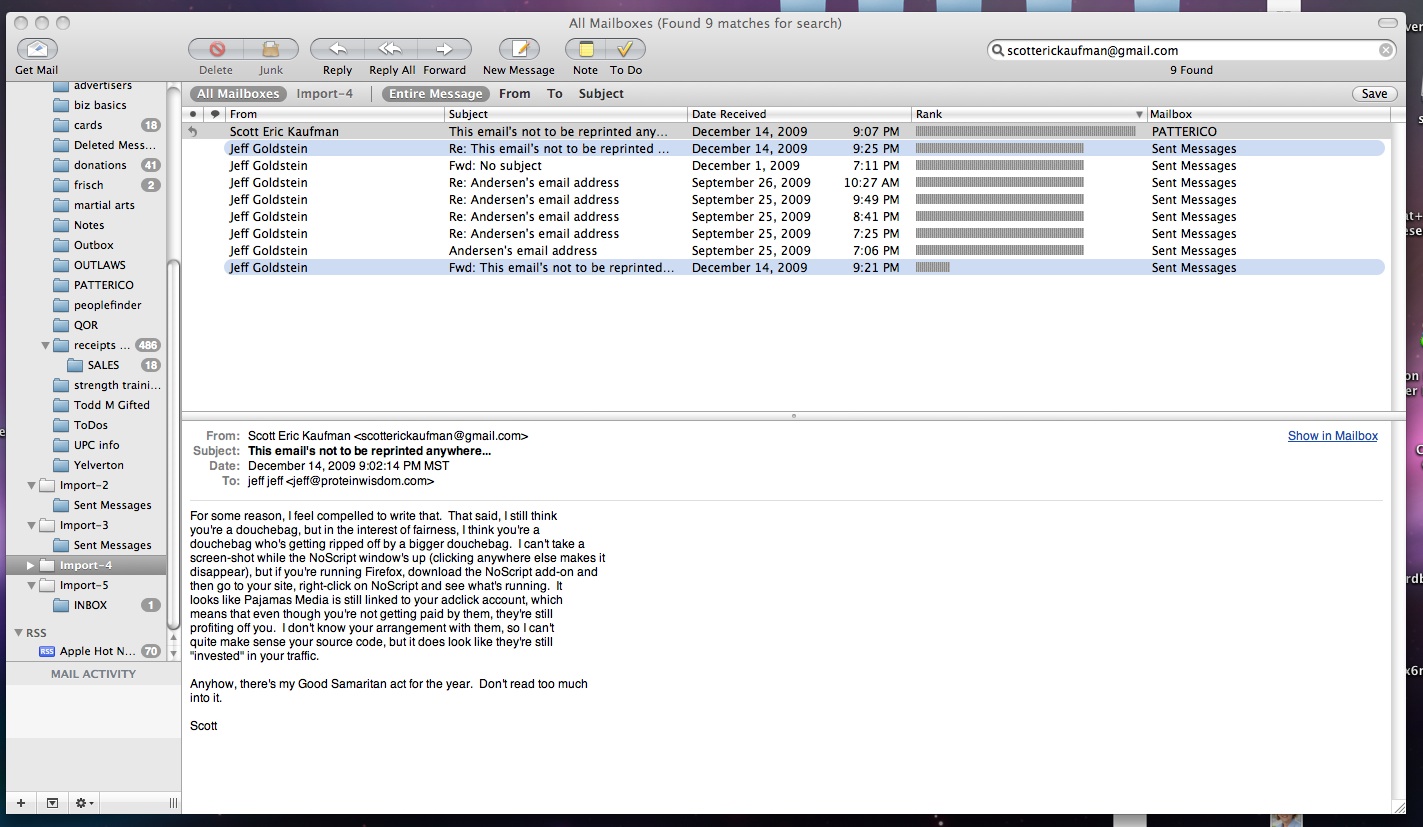Expand the Import-4 mailbox folder
The height and width of the screenshot is (827, 1423).
tap(31, 566)
